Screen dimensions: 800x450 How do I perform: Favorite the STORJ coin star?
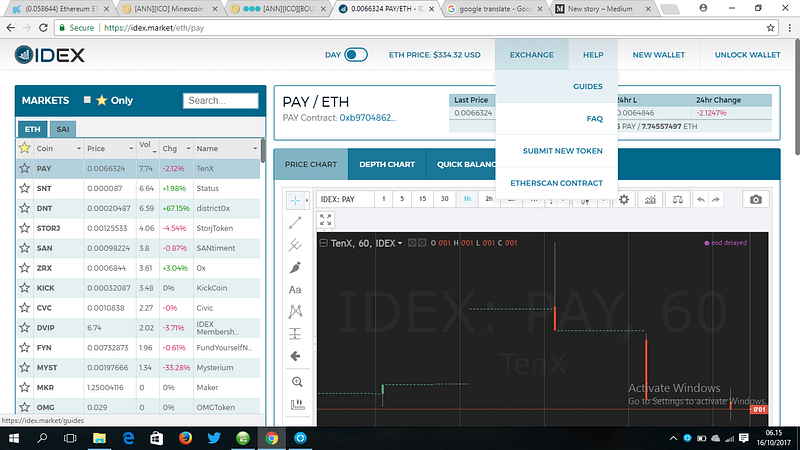(24, 228)
